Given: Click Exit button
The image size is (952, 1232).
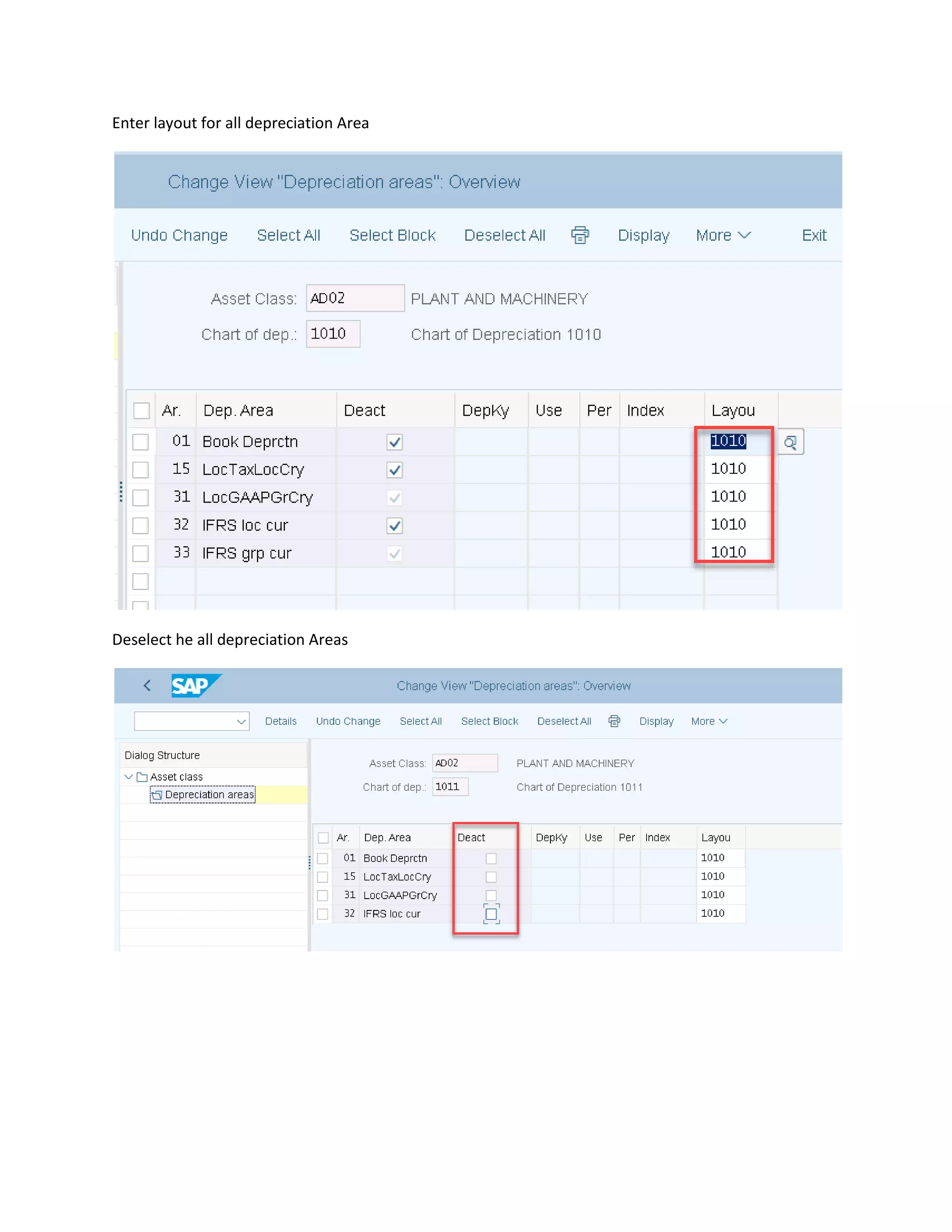Looking at the screenshot, I should tap(814, 235).
